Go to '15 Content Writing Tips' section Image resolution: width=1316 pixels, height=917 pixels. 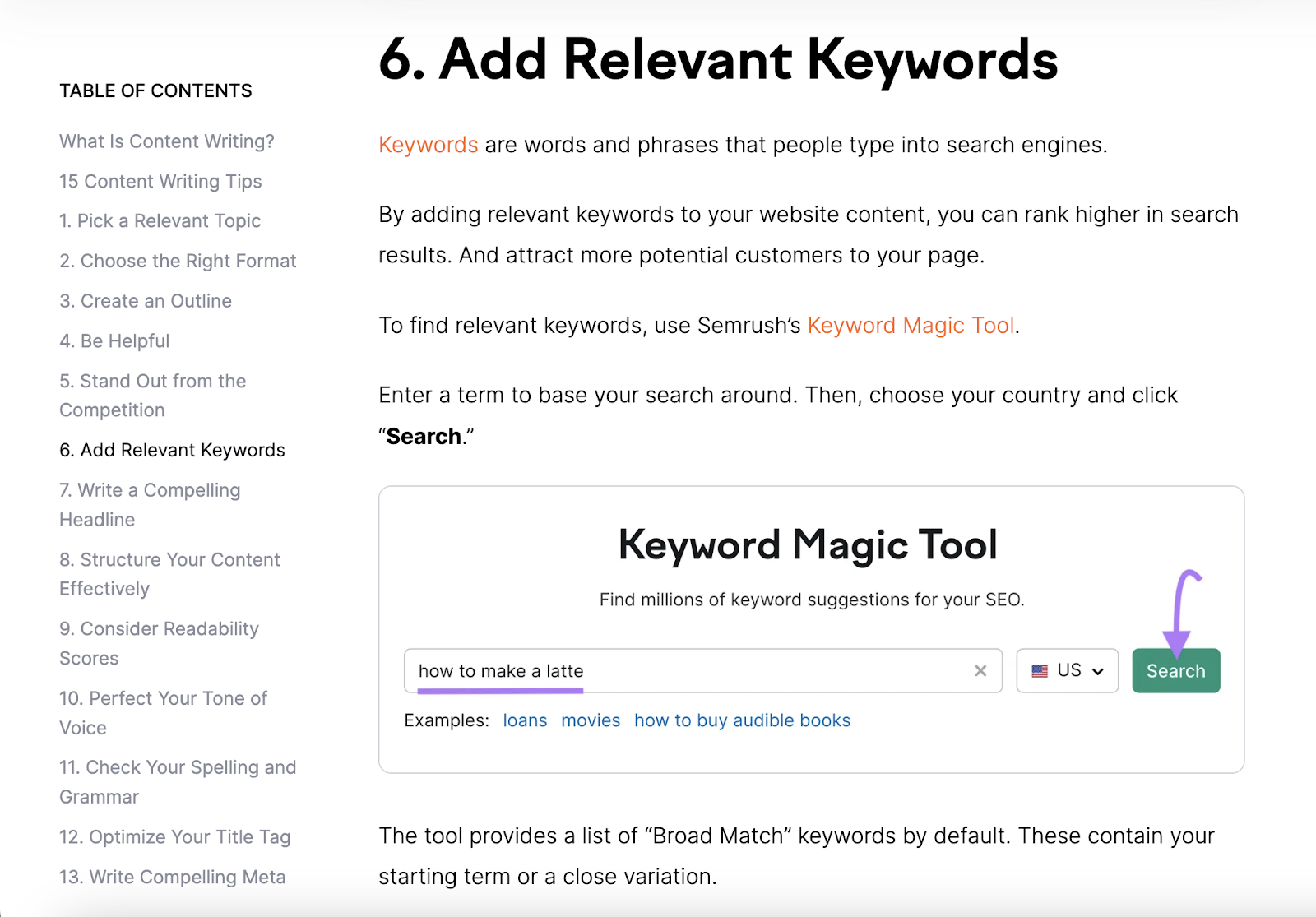(x=160, y=182)
